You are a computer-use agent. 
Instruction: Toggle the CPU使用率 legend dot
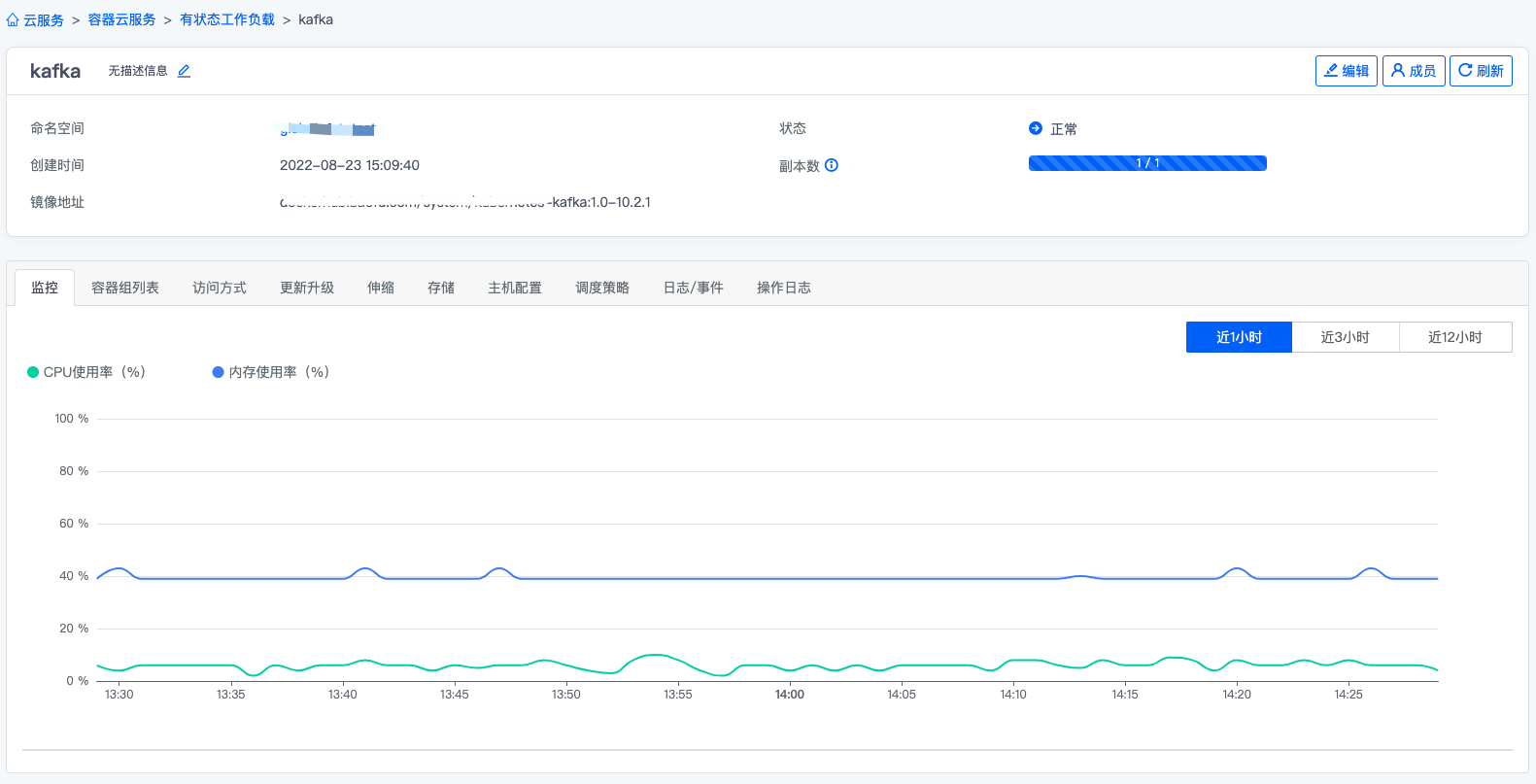tap(33, 372)
